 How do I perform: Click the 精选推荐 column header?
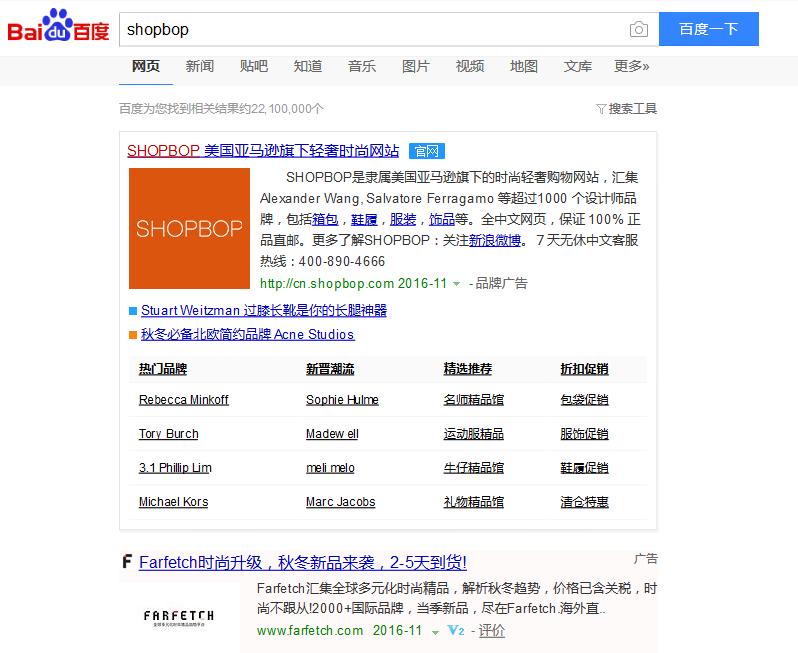point(468,369)
